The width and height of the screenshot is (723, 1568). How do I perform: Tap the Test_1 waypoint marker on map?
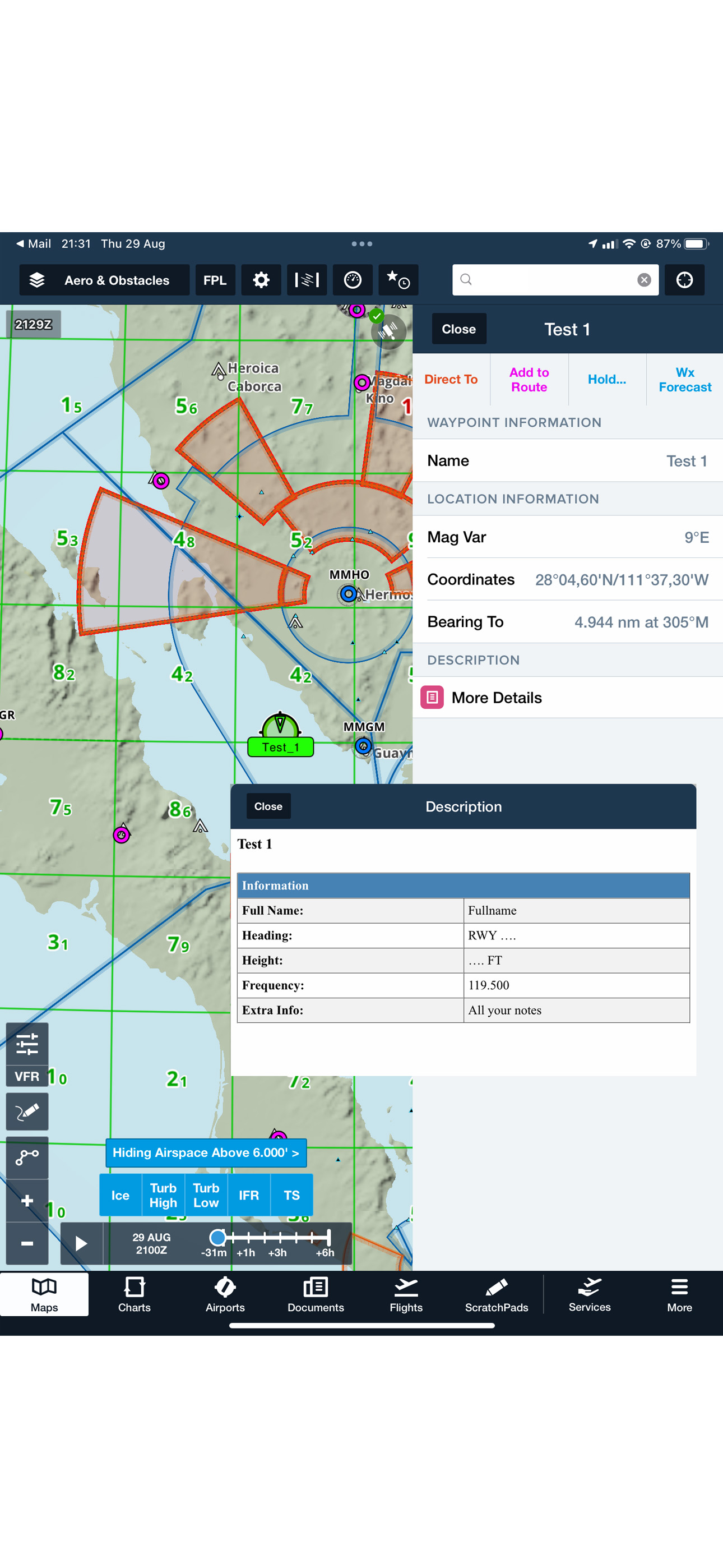tap(281, 735)
